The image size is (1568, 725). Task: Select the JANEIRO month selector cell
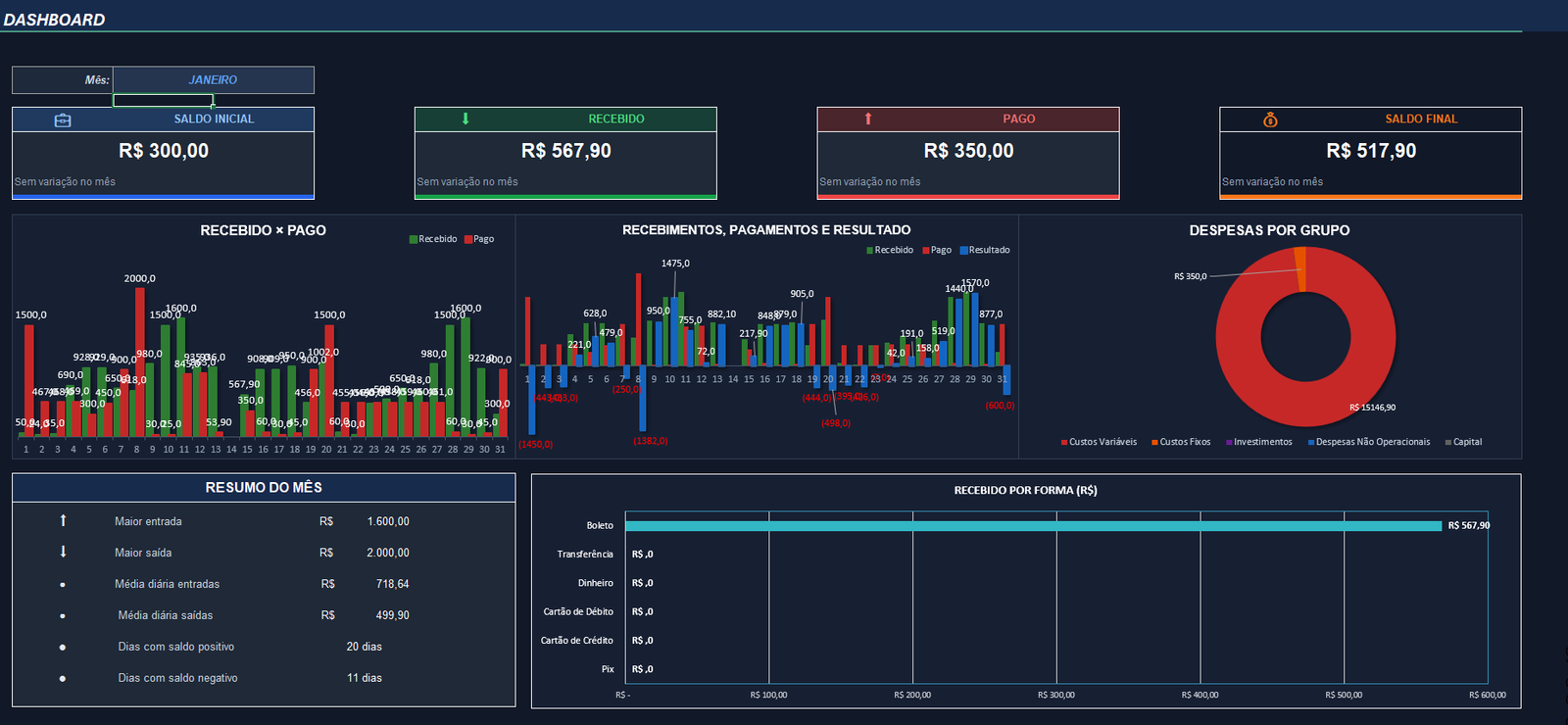[x=213, y=80]
